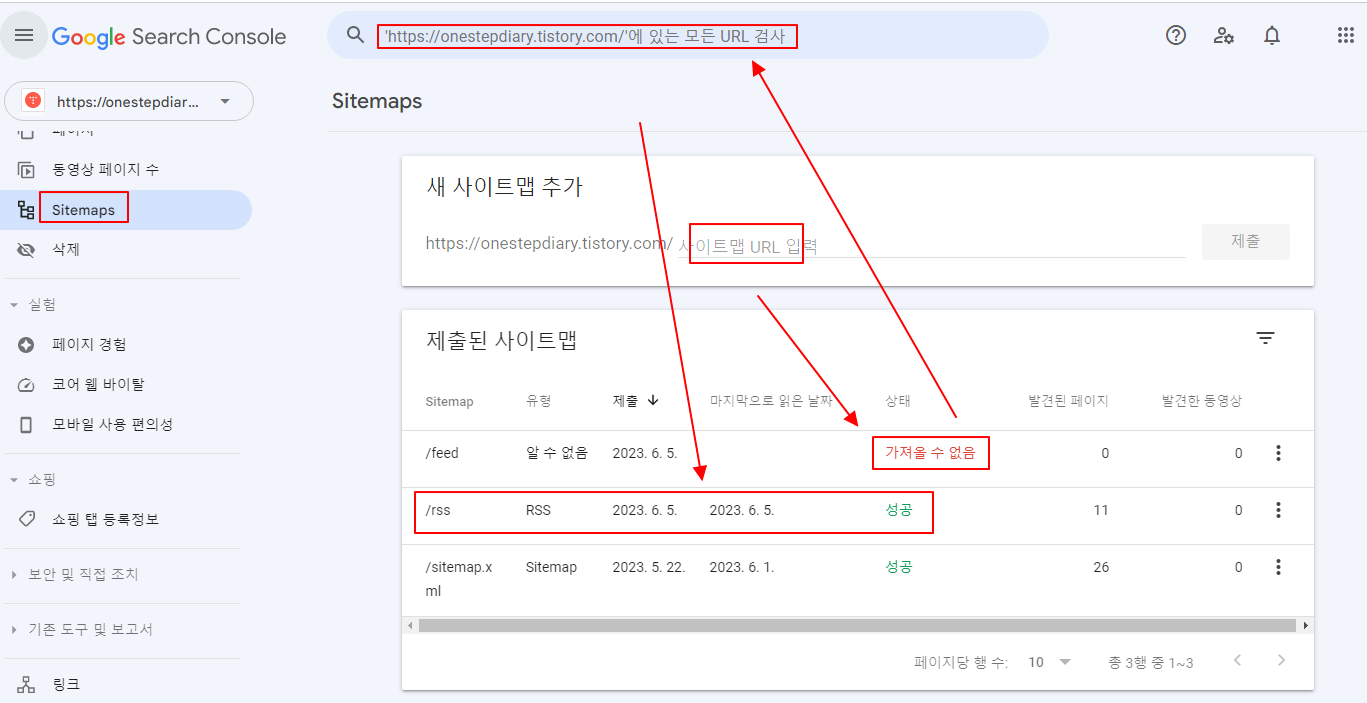Collapse the 실험 section
The width and height of the screenshot is (1367, 703).
click(14, 305)
